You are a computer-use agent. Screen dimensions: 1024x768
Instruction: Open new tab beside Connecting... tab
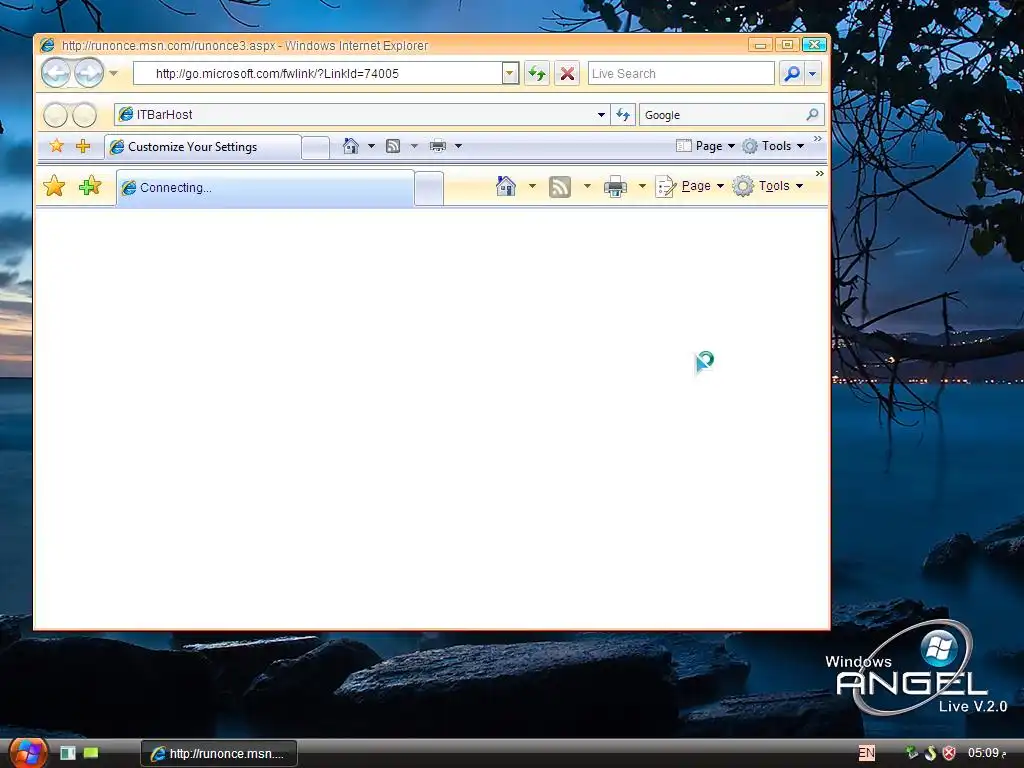click(x=429, y=189)
